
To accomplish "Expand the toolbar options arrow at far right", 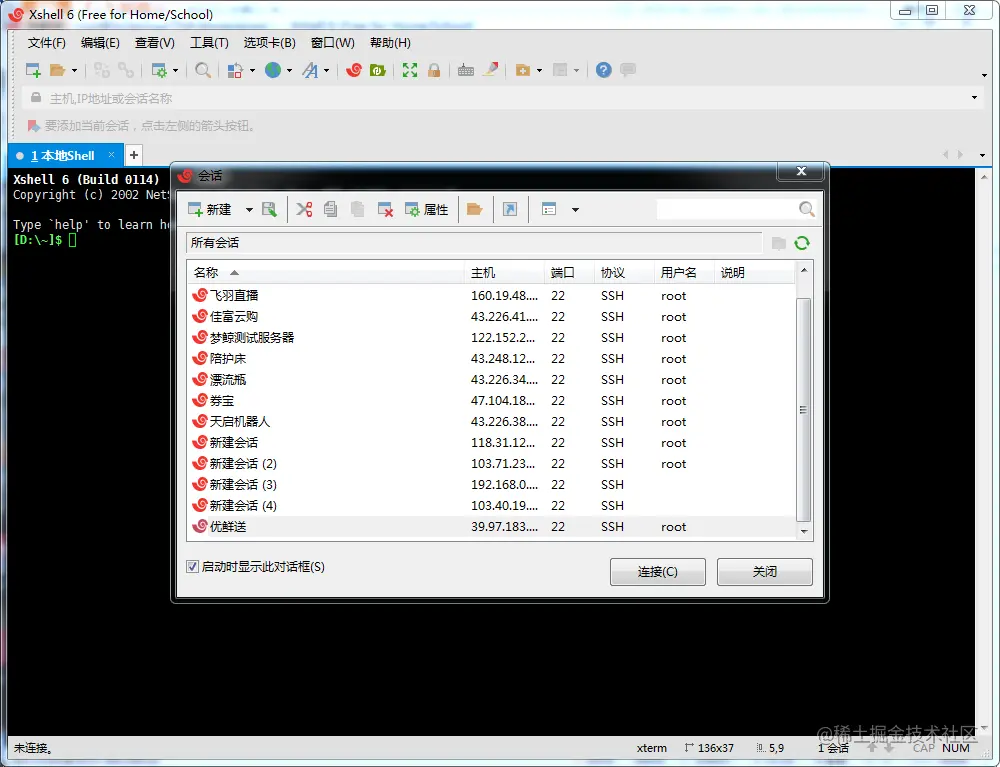I will coord(984,75).
